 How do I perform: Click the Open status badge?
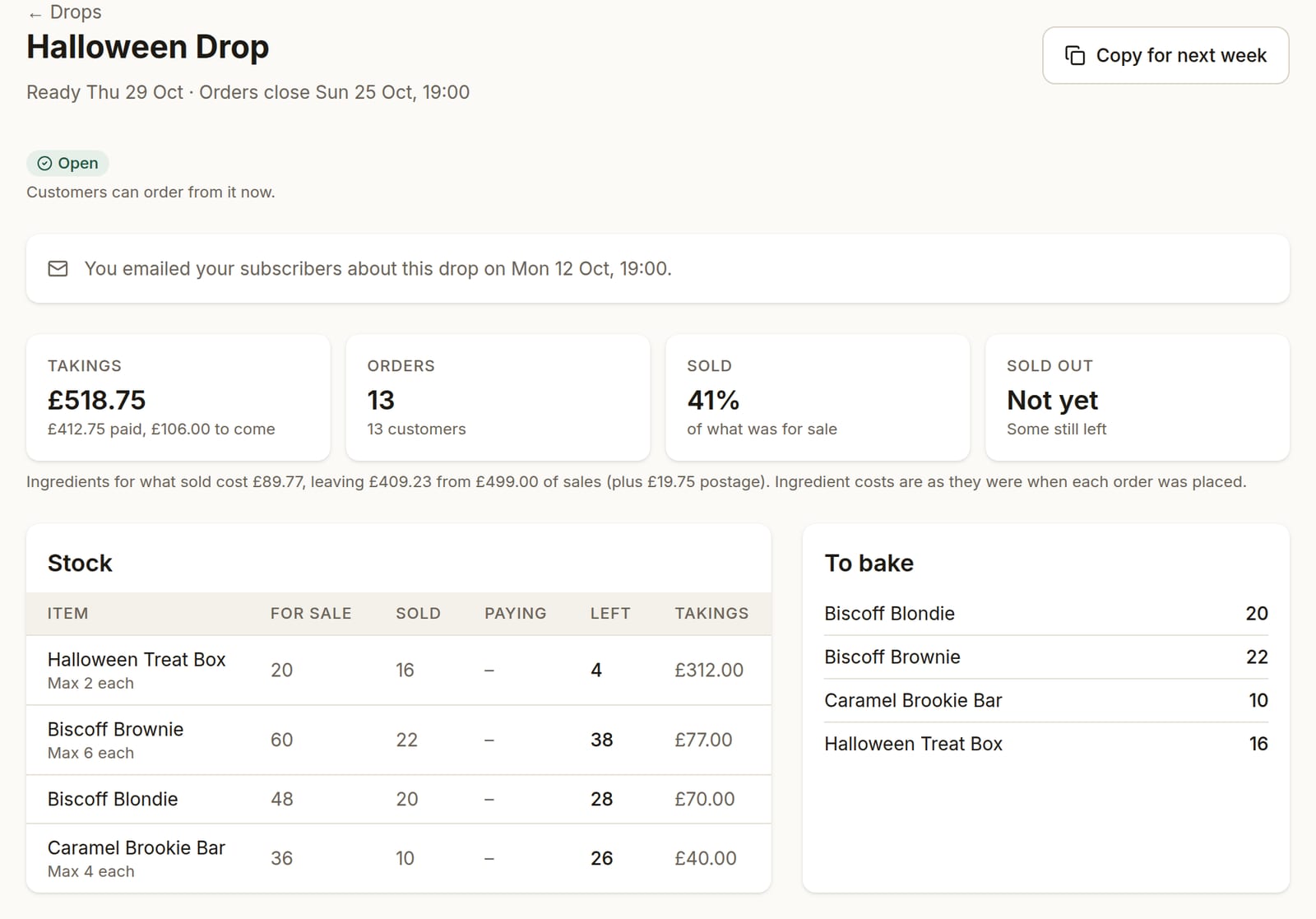coord(67,163)
